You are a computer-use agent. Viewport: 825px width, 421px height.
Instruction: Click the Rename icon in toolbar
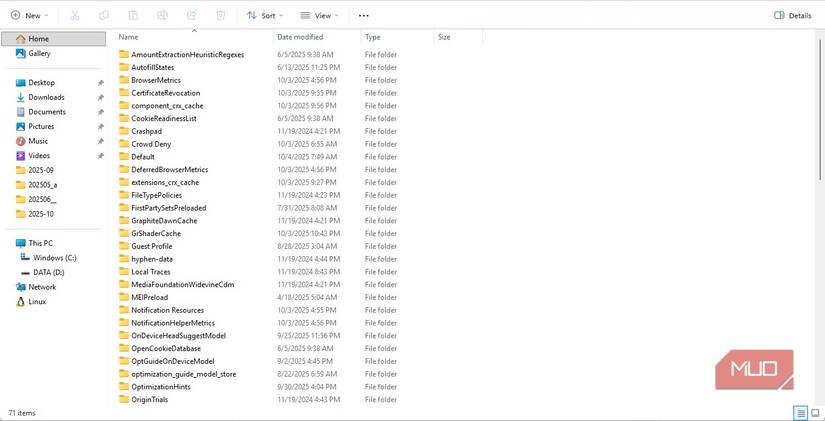pos(163,16)
